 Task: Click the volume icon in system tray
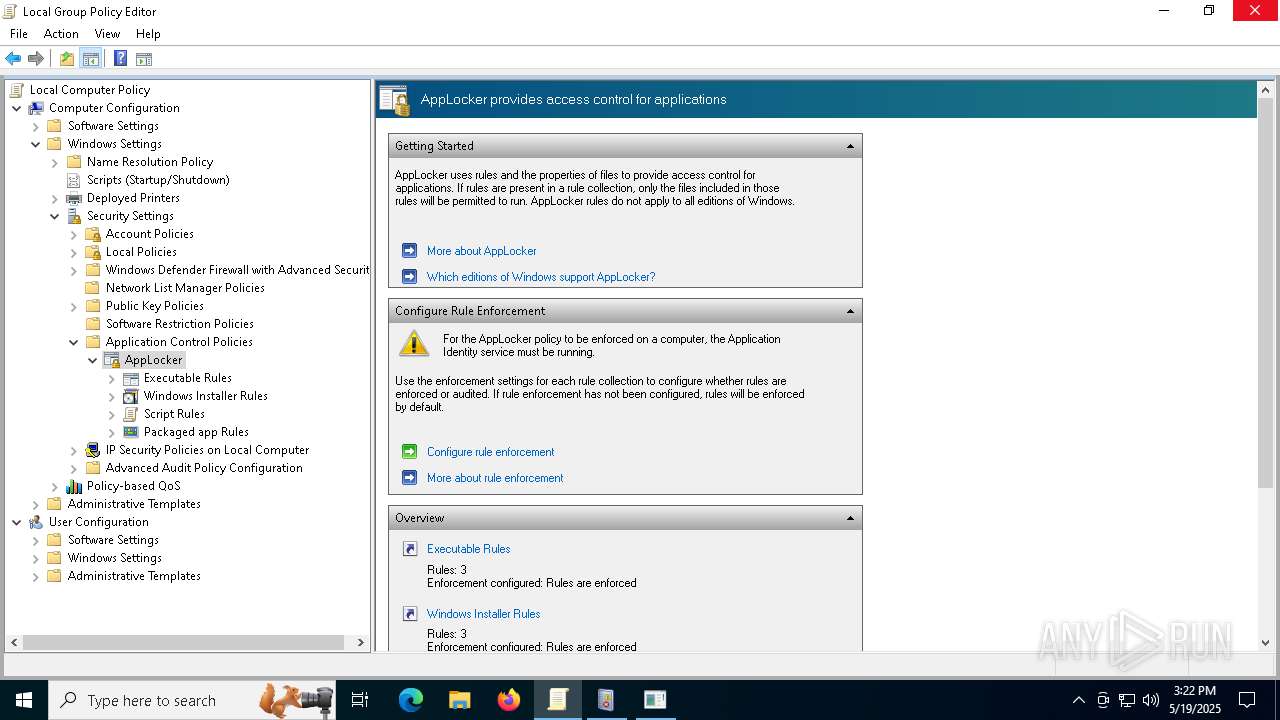(x=1150, y=700)
